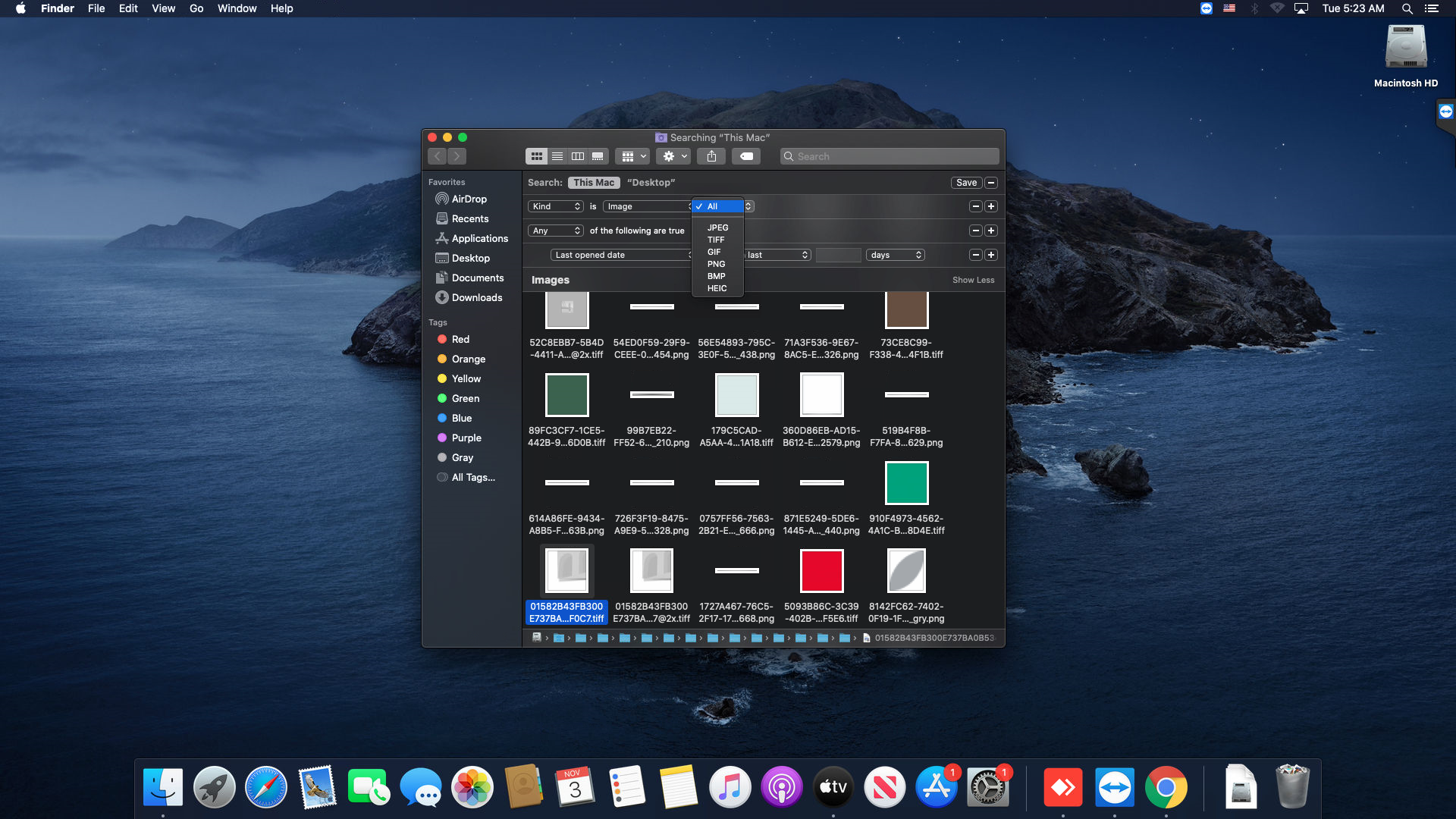Switch to gallery view in toolbar
This screenshot has width=1456, height=819.
(598, 156)
